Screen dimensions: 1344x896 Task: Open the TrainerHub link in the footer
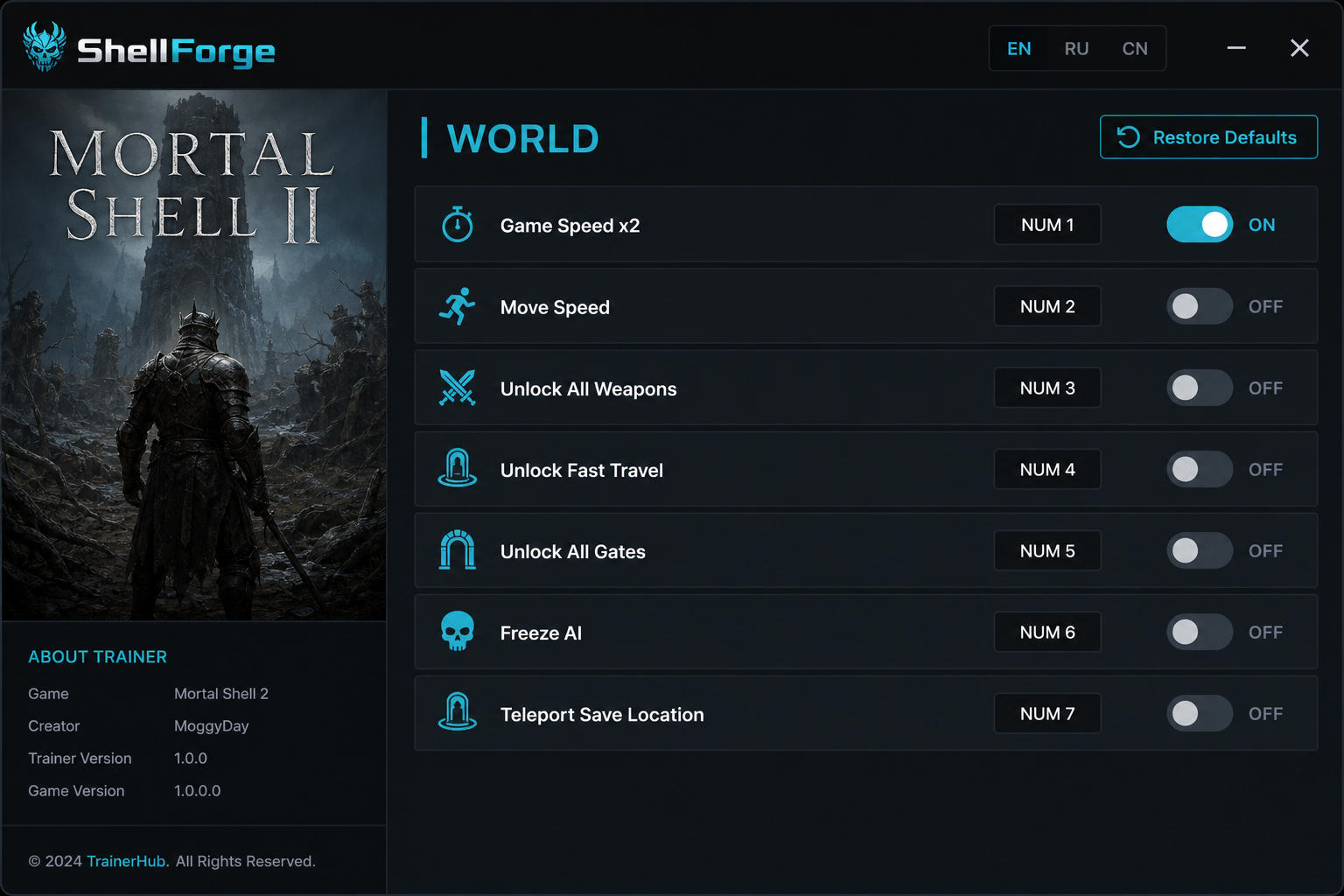(x=126, y=861)
